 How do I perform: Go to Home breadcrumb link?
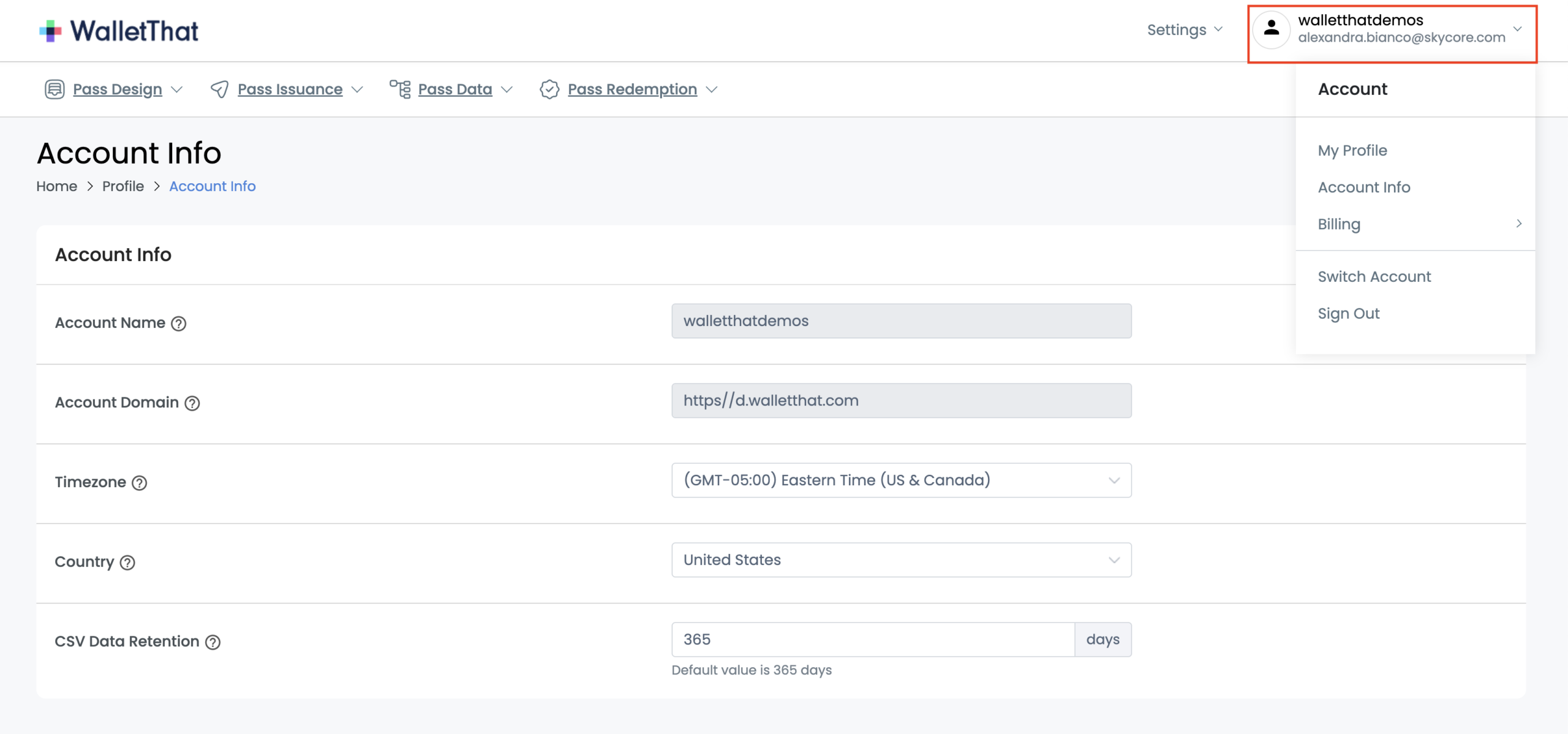[56, 186]
